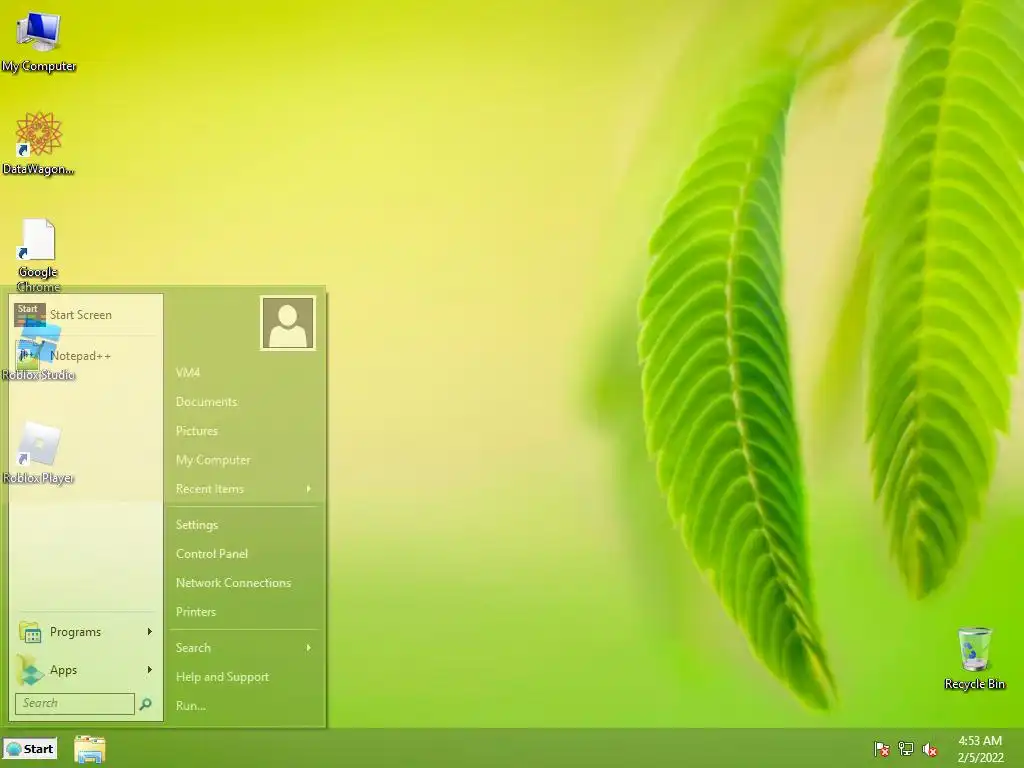Screen dimensions: 1024x768
Task: Expand the Search submenu arrow
Action: coord(308,648)
